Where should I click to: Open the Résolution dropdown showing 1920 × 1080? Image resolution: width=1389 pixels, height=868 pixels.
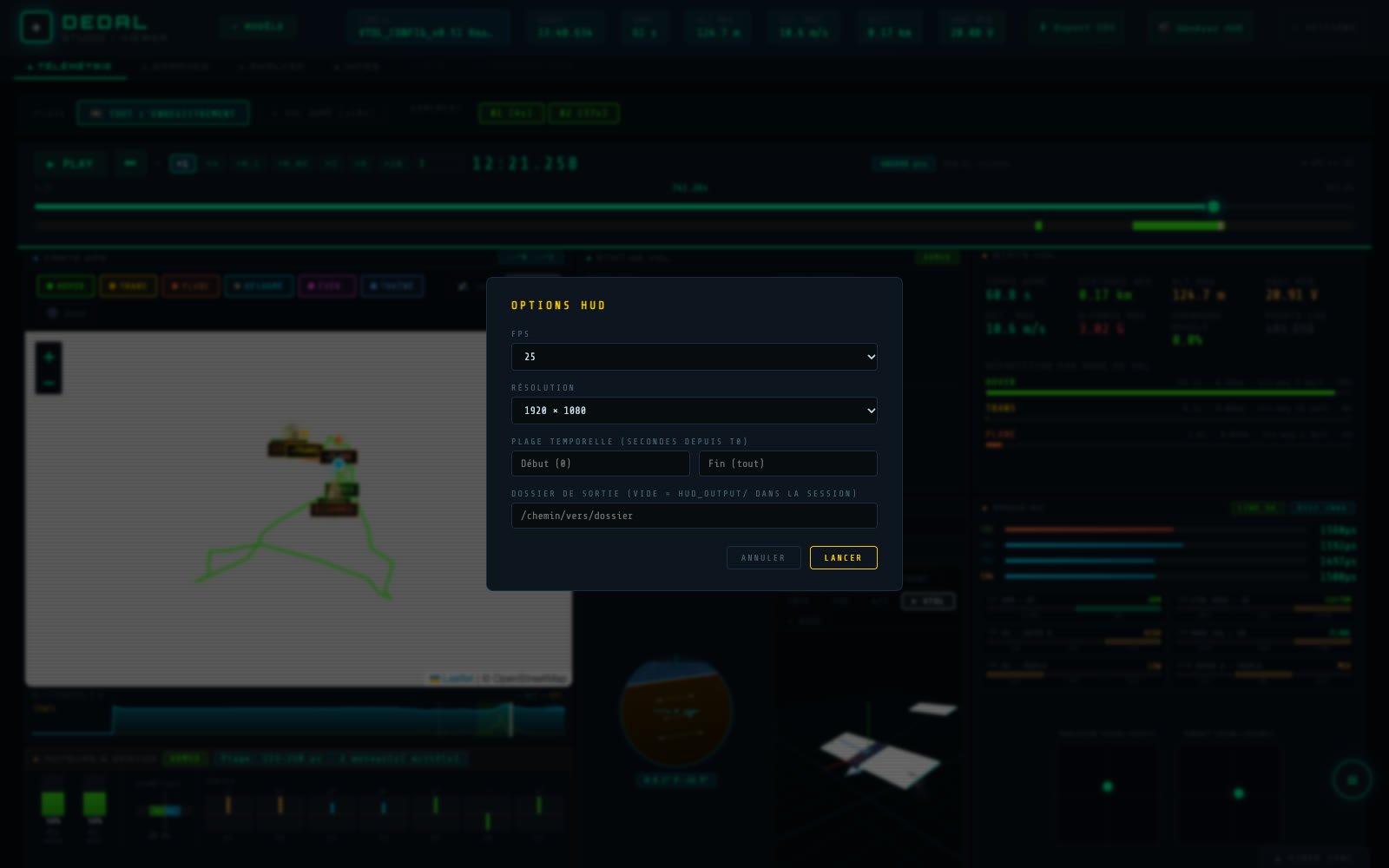[694, 411]
